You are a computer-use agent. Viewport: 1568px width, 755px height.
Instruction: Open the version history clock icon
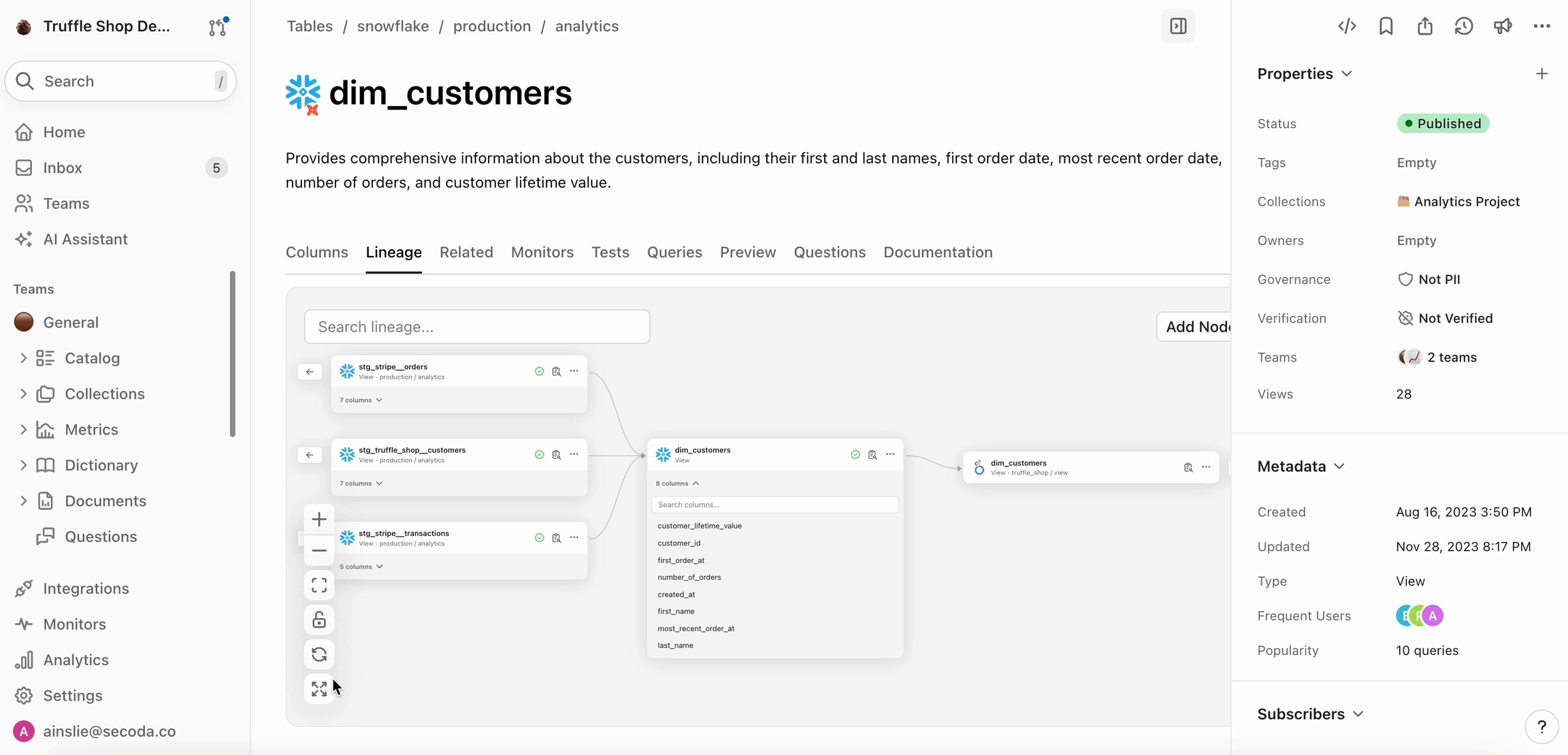(1463, 26)
